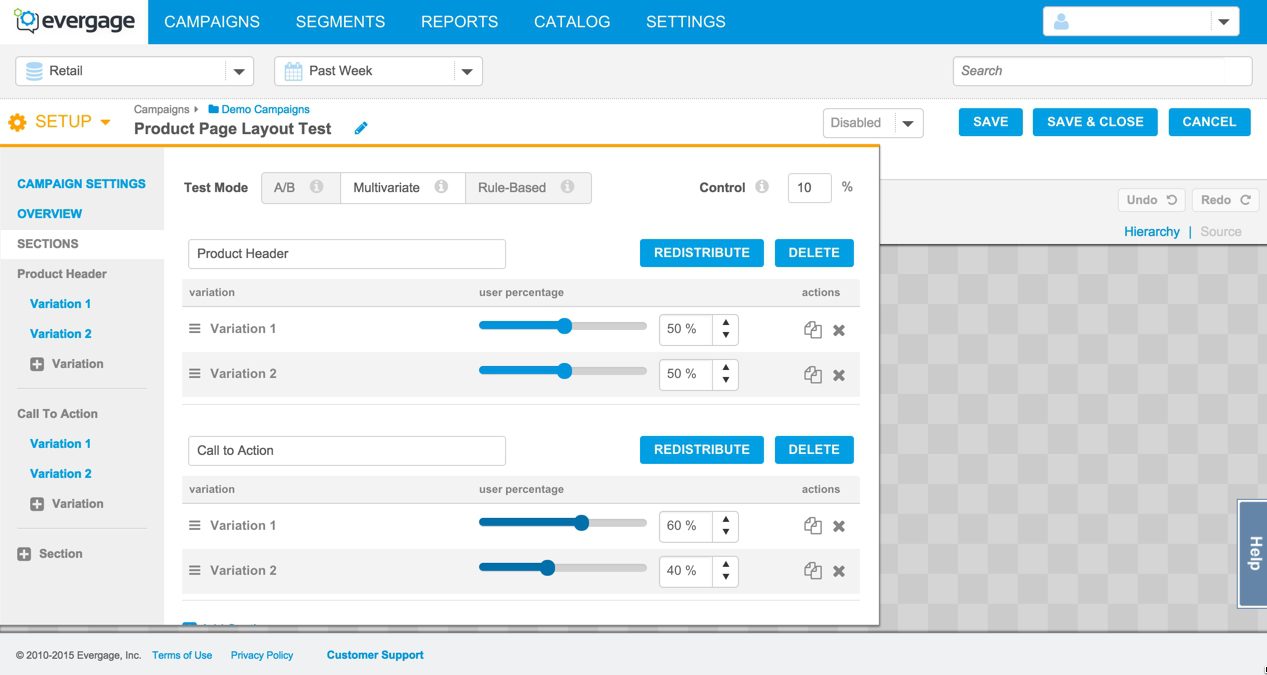Add a variation under Product Header sidebar
Image resolution: width=1267 pixels, height=675 pixels.
(67, 364)
